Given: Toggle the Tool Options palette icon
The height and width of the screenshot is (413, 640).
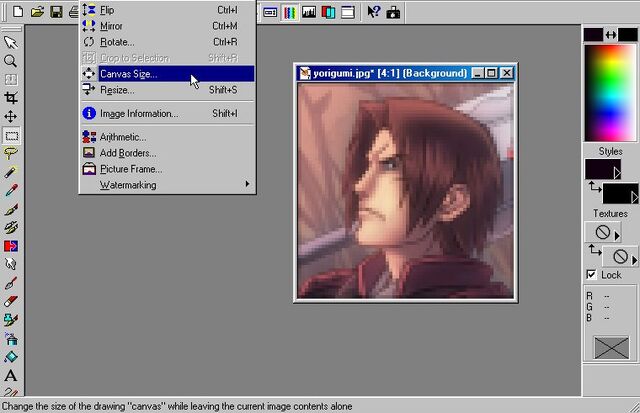Looking at the screenshot, I should coord(270,12).
